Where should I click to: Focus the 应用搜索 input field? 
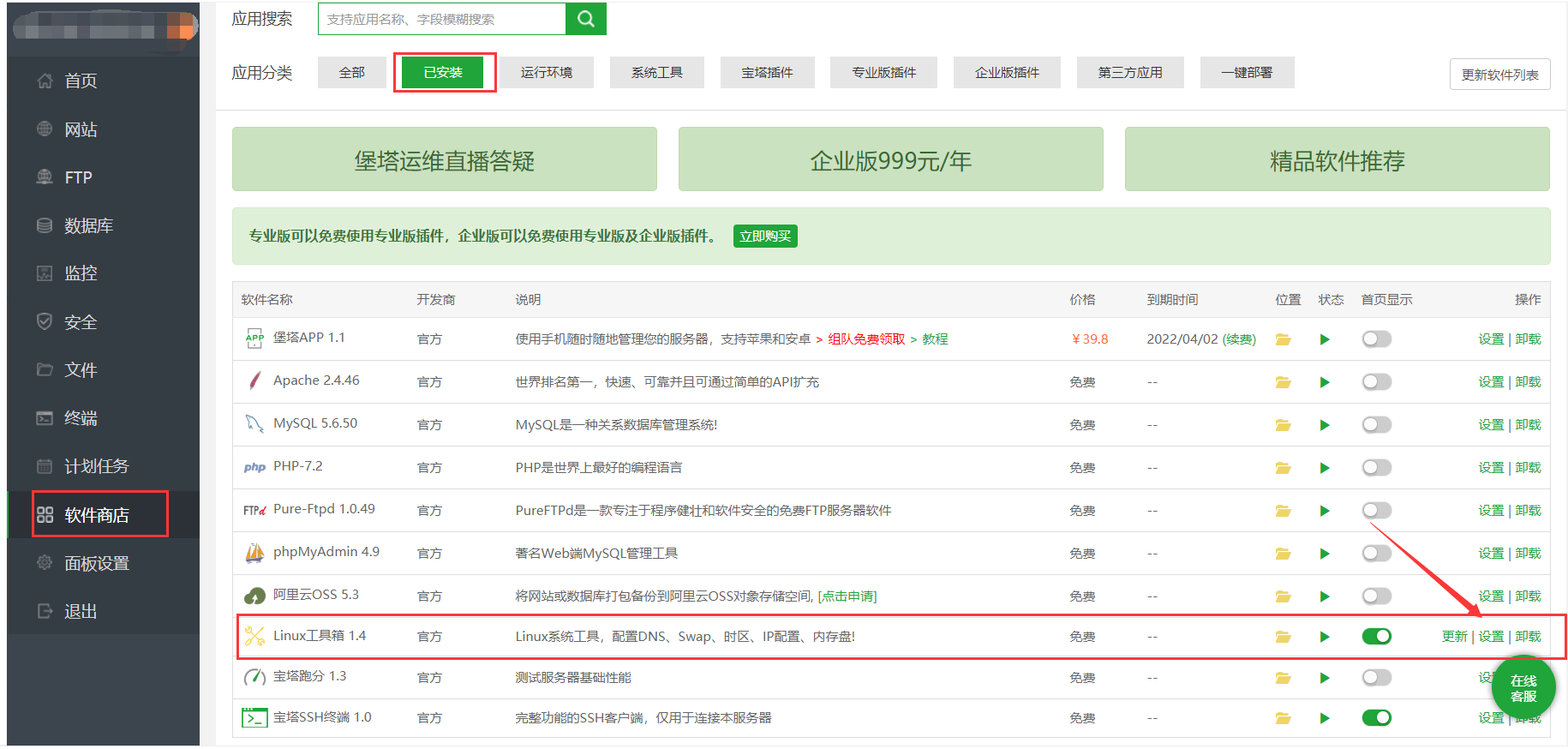(442, 19)
